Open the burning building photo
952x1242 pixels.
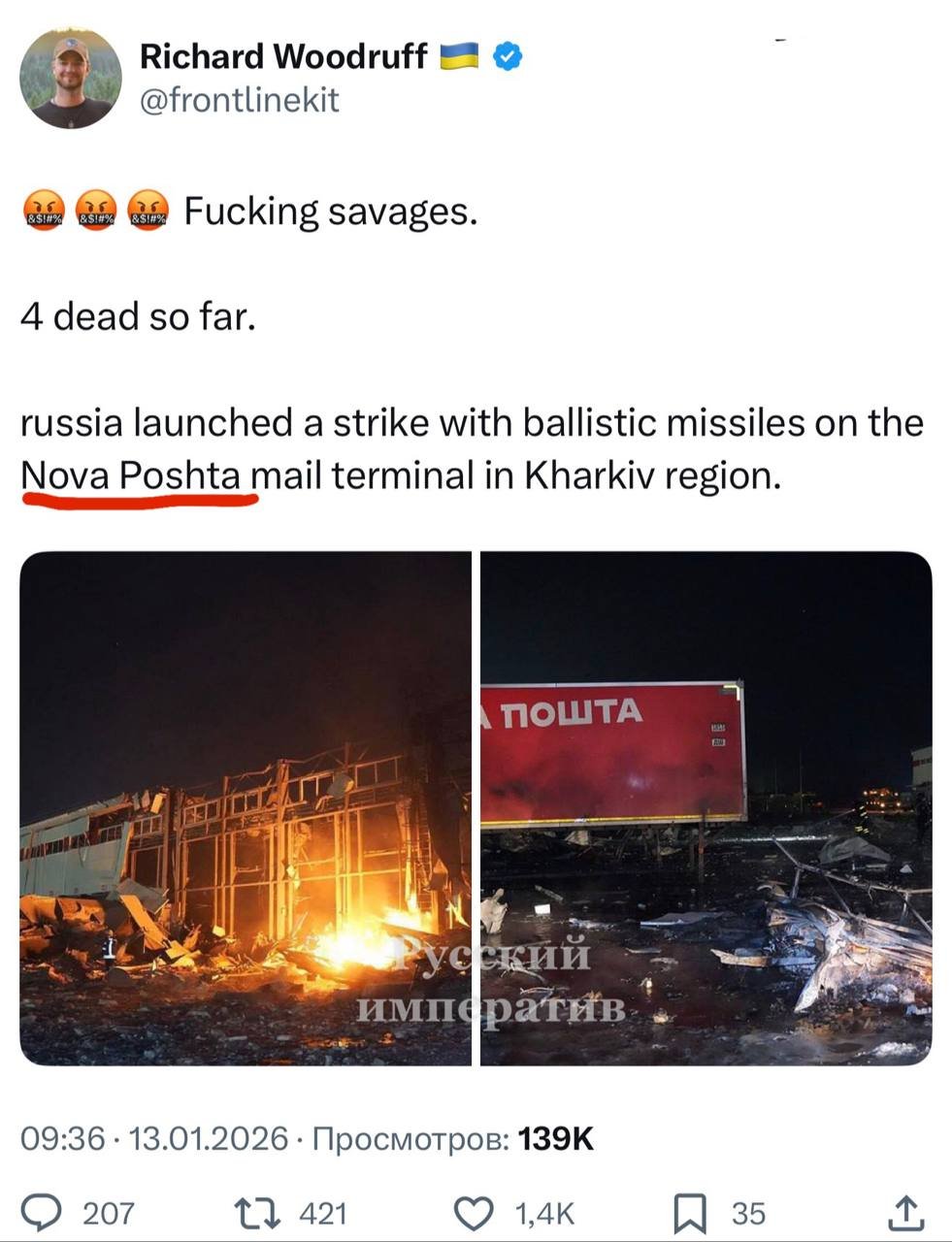246,808
